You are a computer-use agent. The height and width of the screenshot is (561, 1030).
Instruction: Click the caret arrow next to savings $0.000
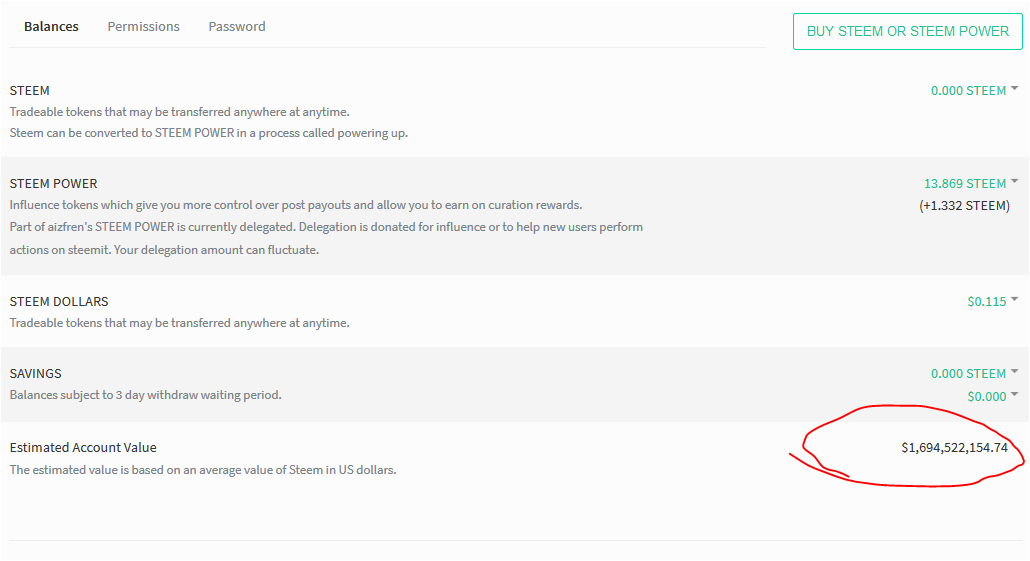(x=1015, y=395)
